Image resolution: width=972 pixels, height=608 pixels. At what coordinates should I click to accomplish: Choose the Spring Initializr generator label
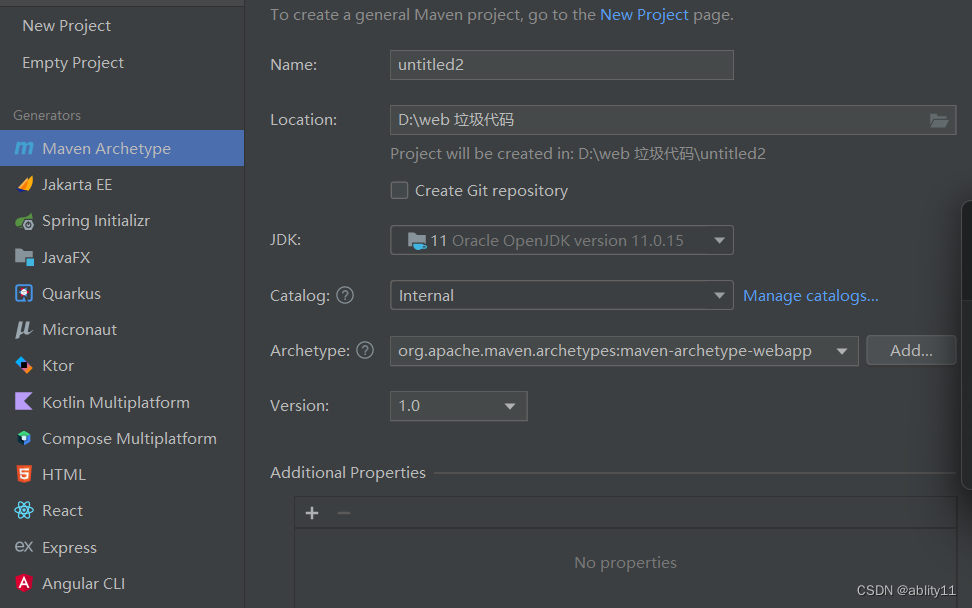(x=95, y=221)
